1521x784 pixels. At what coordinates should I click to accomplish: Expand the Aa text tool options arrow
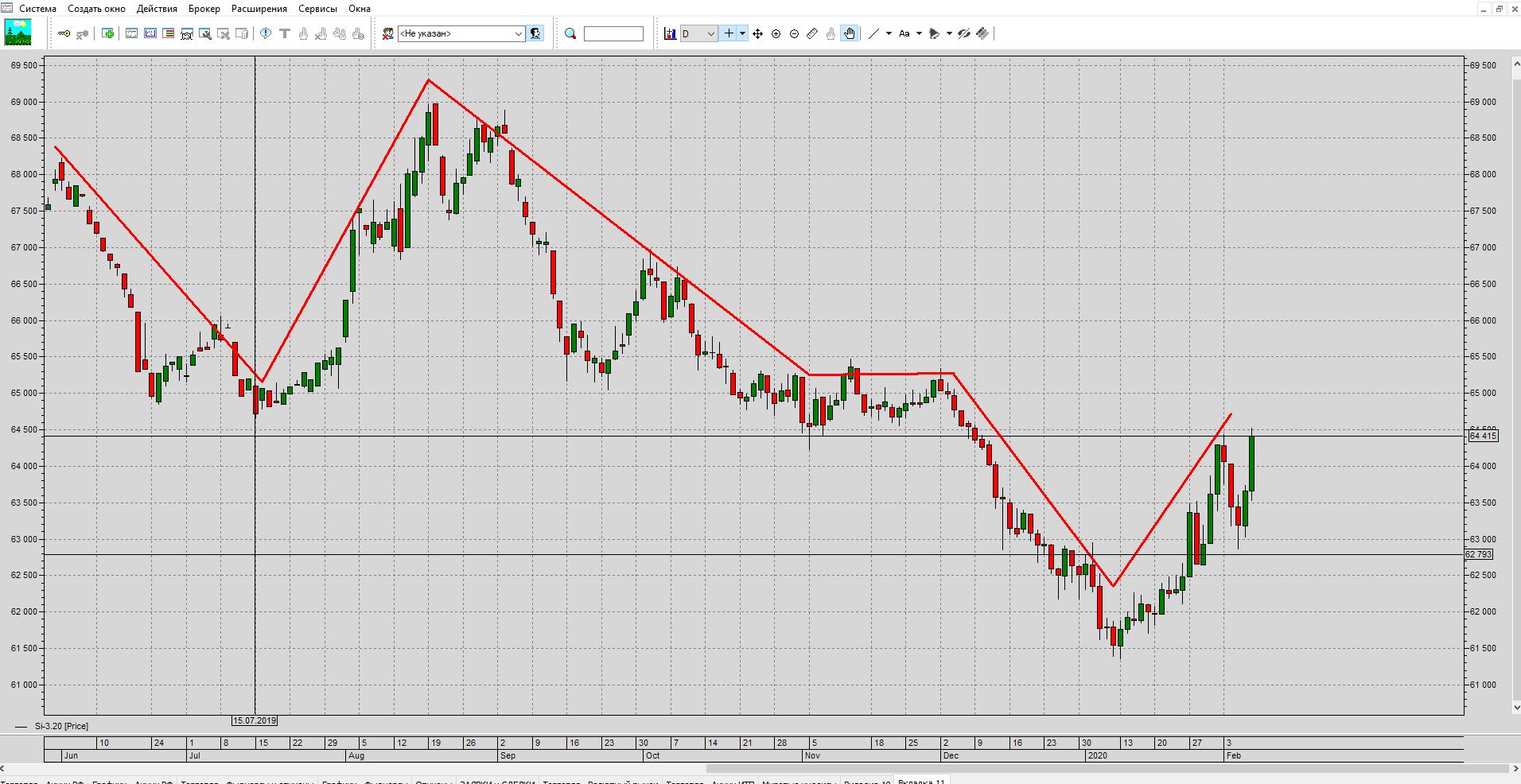tap(919, 33)
